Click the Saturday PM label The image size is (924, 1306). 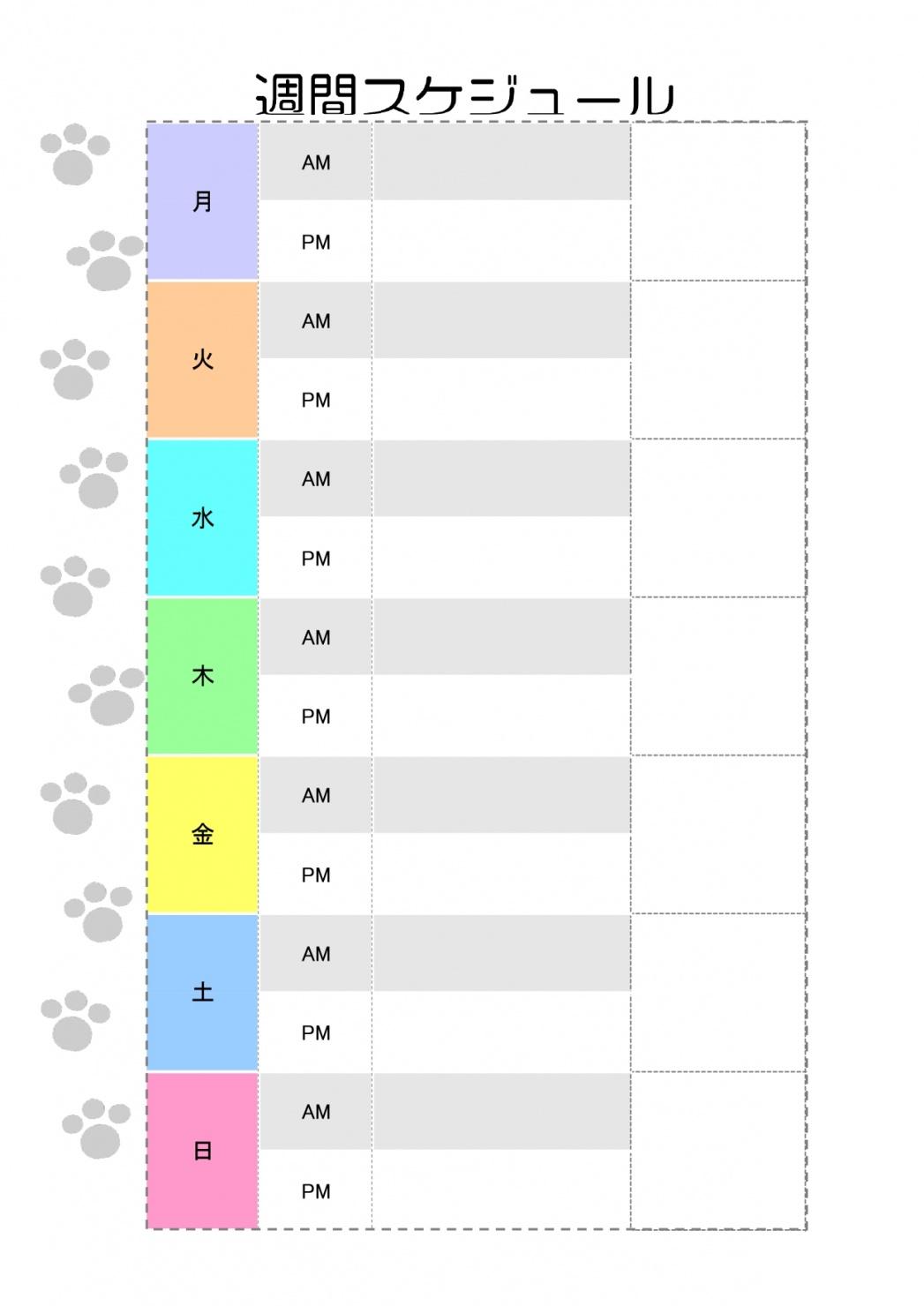[316, 1032]
